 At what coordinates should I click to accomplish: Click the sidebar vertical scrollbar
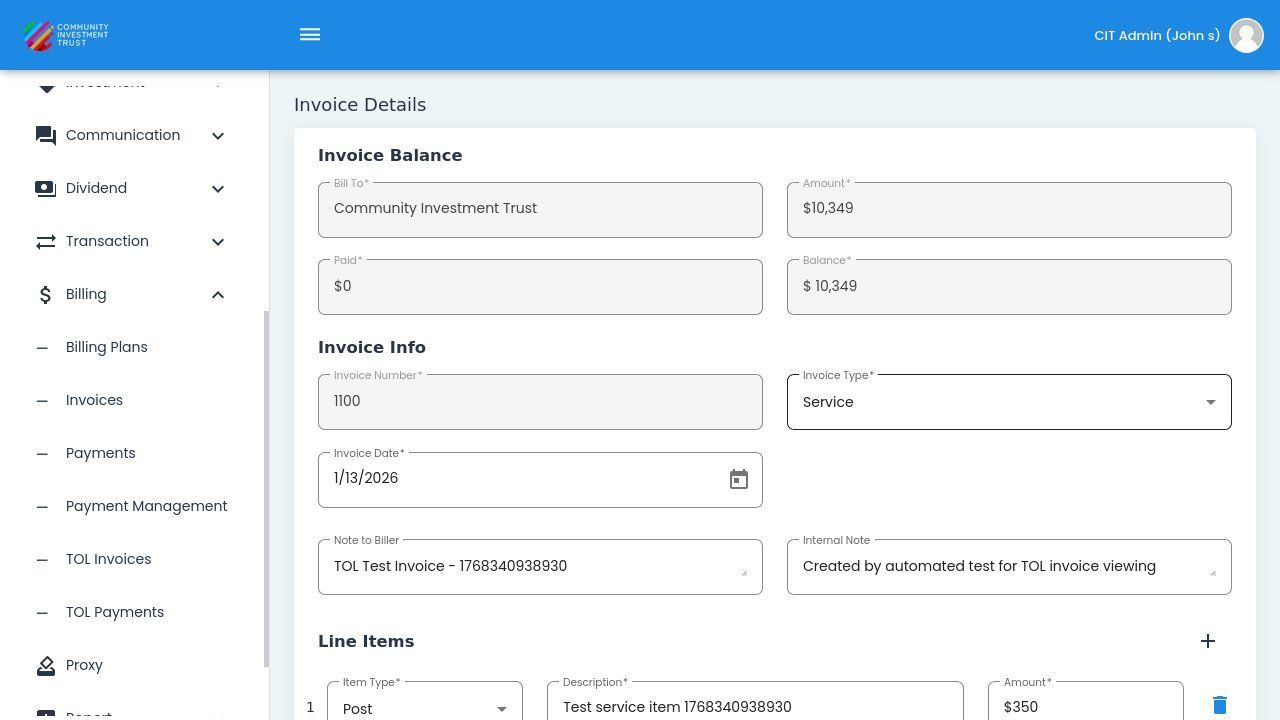coord(266,488)
